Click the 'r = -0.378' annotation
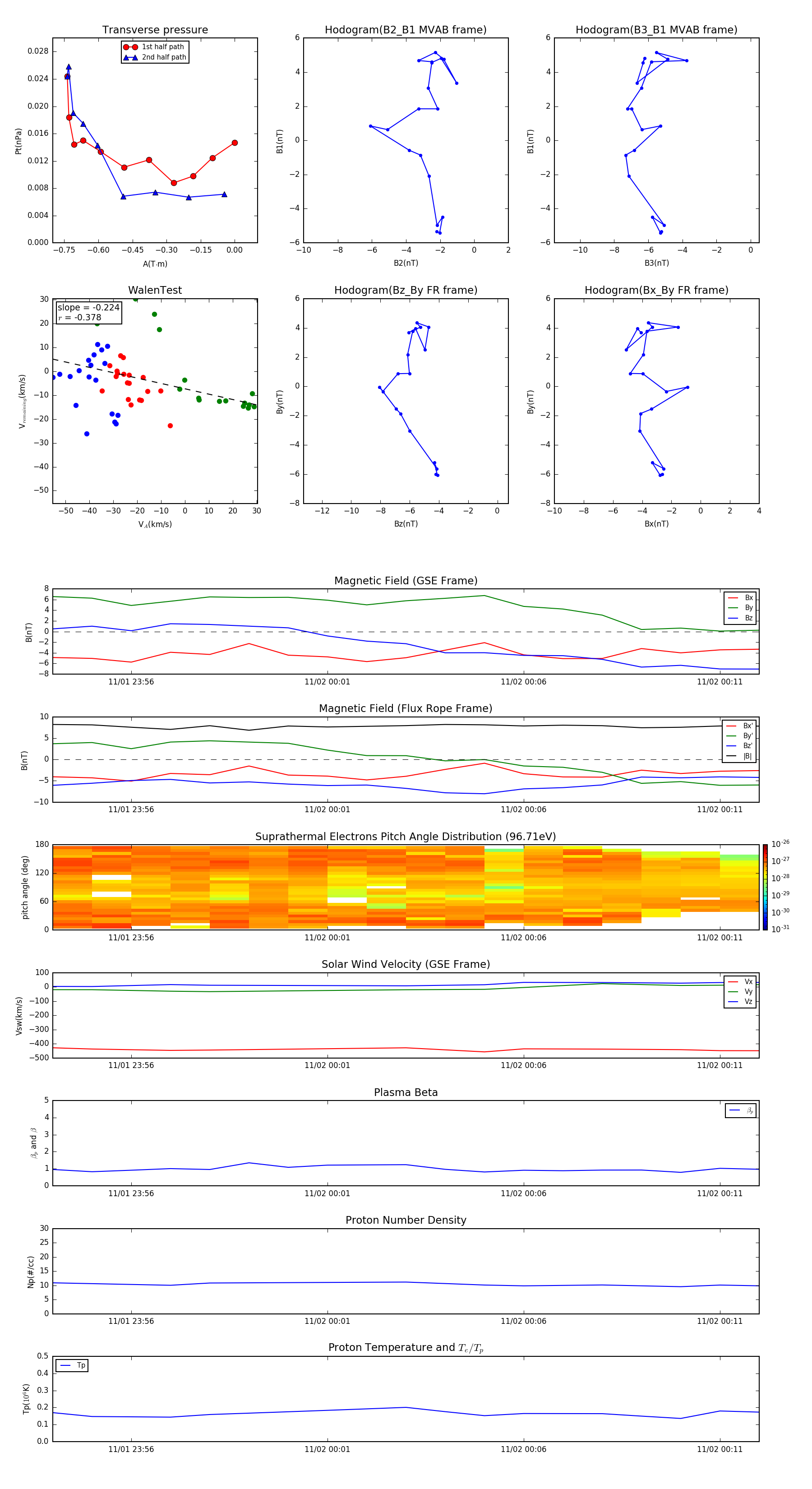This screenshot has height=1489, width=812. click(x=80, y=317)
